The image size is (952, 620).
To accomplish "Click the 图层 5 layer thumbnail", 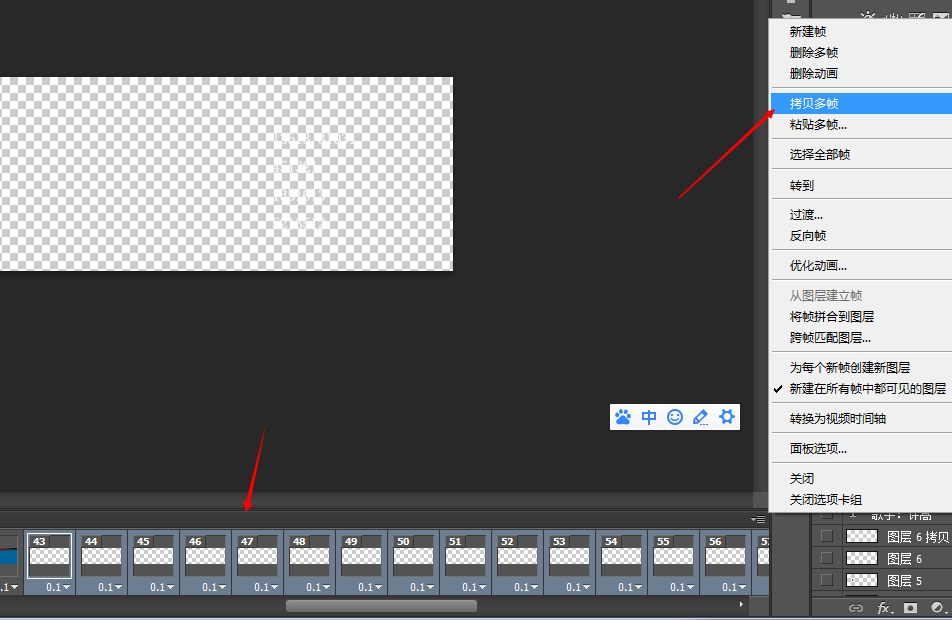I will point(862,580).
